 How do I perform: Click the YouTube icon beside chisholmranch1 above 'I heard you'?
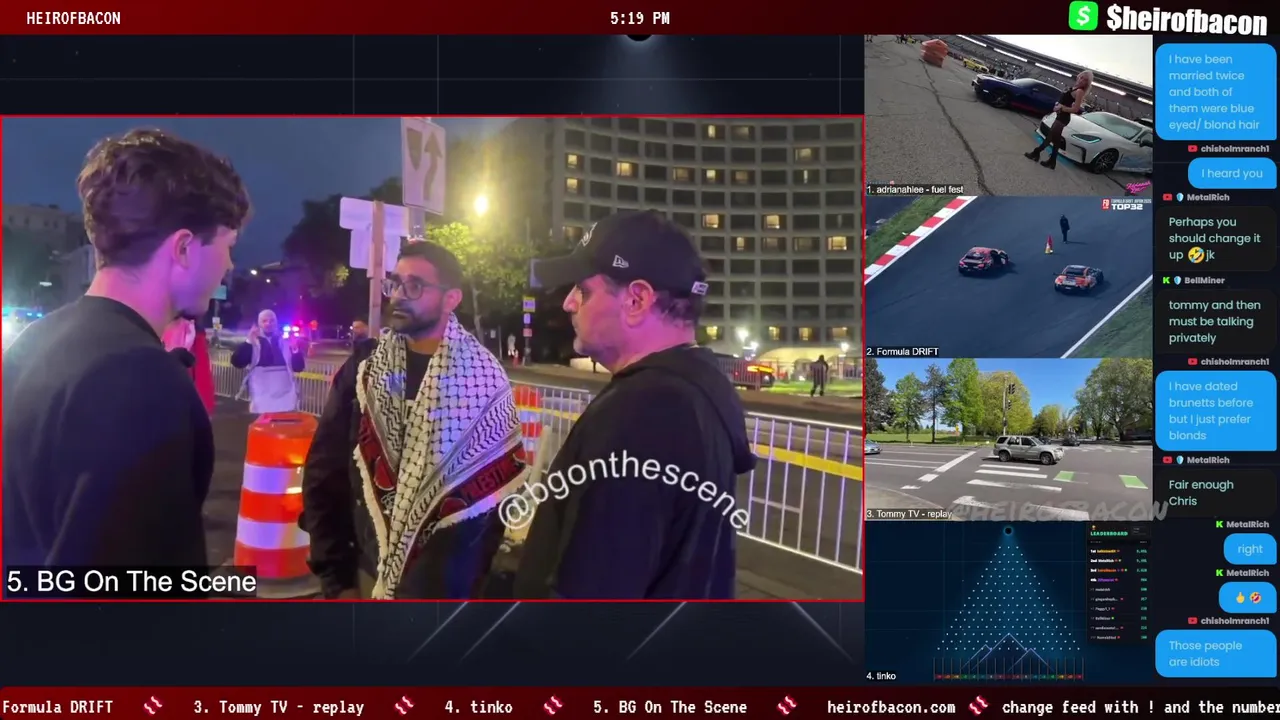[x=1192, y=149]
